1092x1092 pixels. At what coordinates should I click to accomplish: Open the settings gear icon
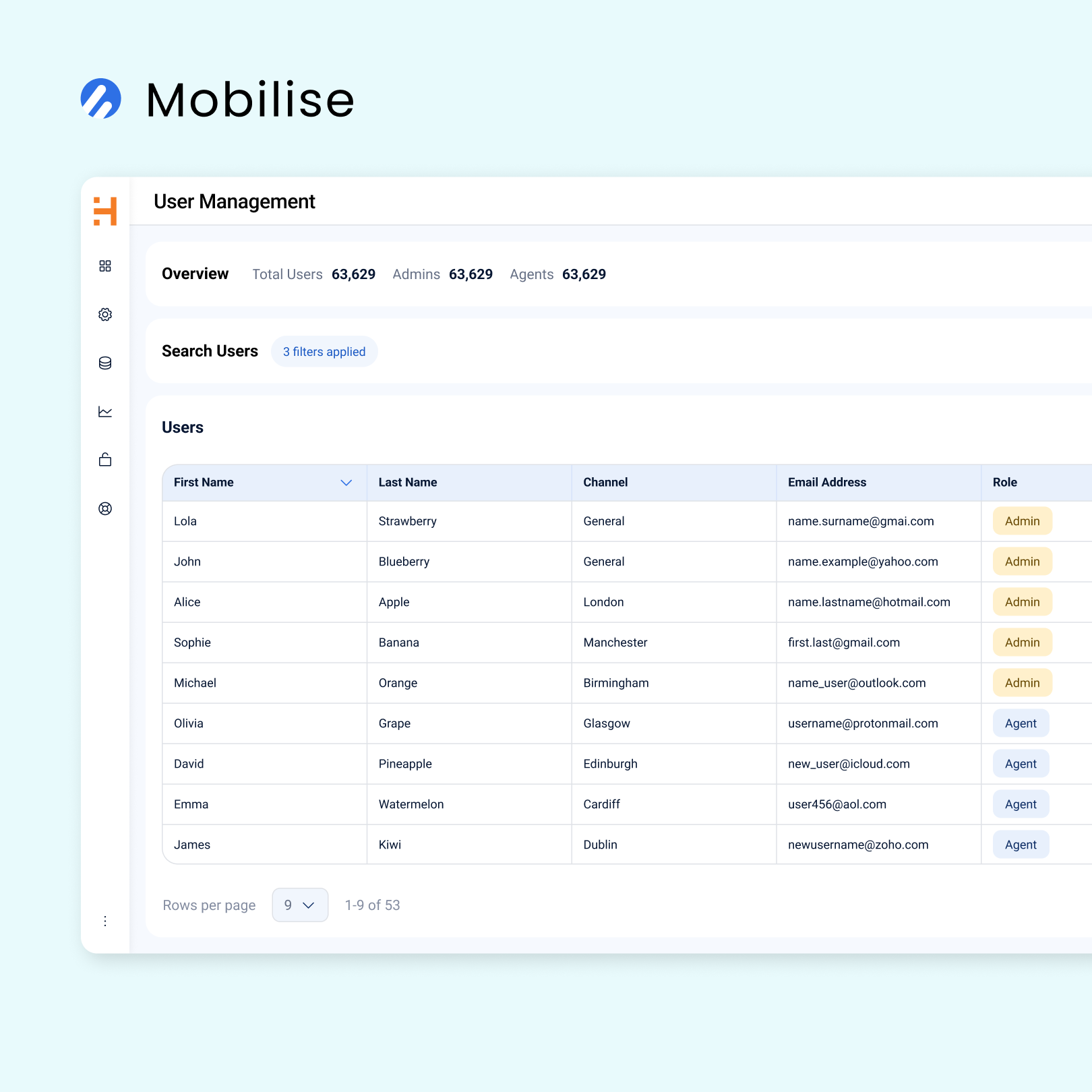click(x=105, y=315)
